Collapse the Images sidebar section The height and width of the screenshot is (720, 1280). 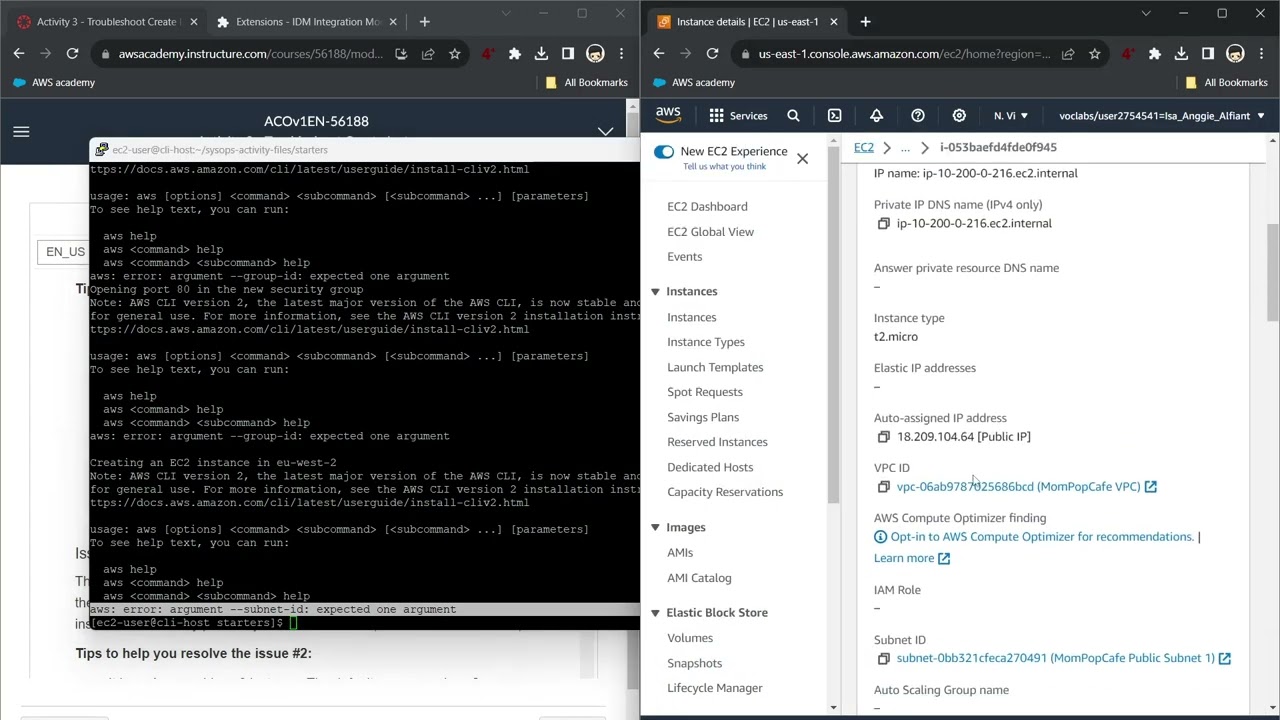pyautogui.click(x=655, y=527)
